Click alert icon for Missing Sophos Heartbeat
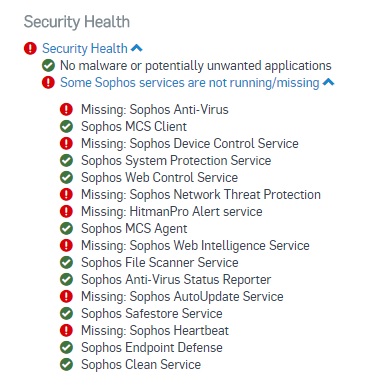 click(x=66, y=330)
